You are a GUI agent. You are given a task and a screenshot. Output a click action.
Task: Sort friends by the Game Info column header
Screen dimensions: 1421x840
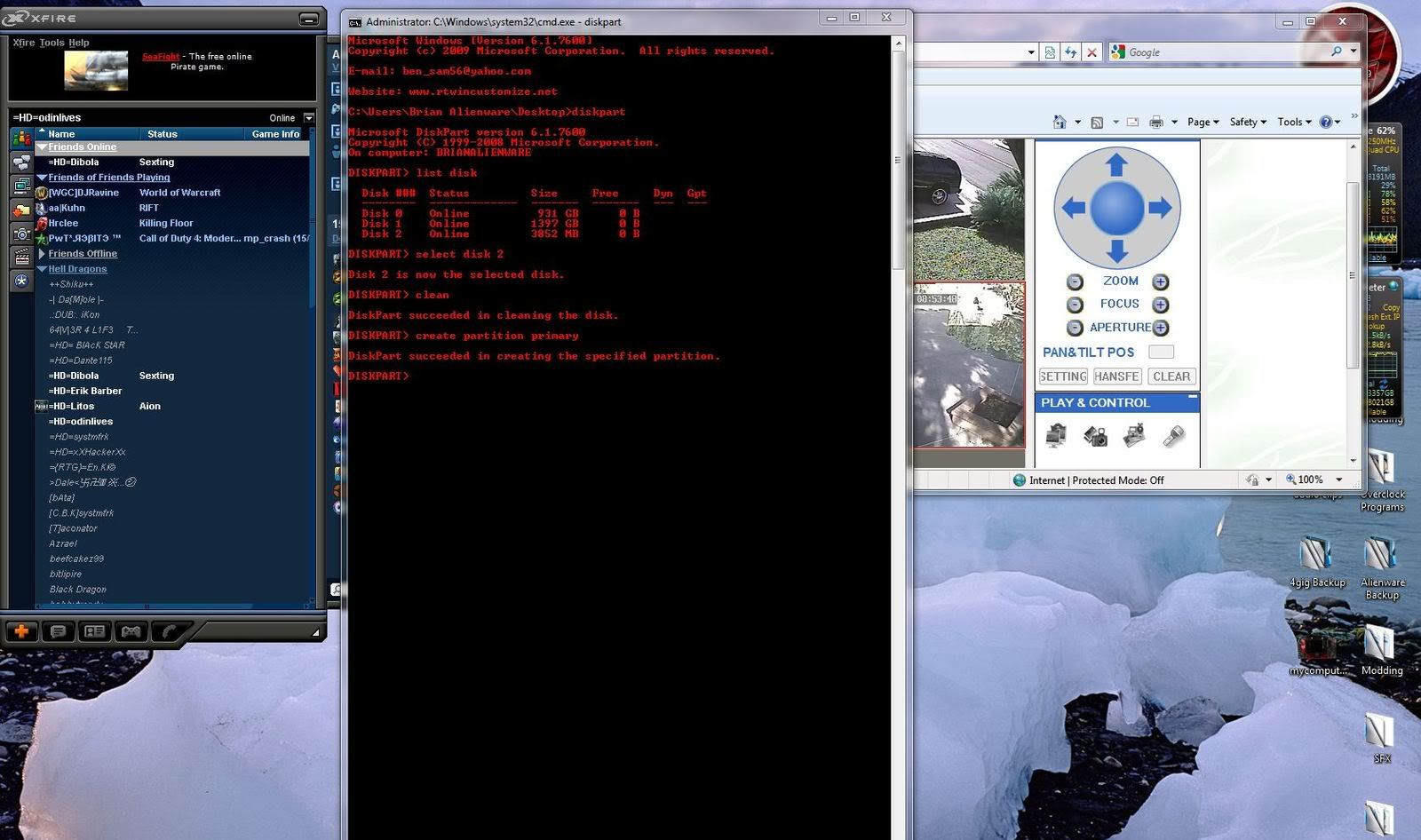(x=275, y=134)
